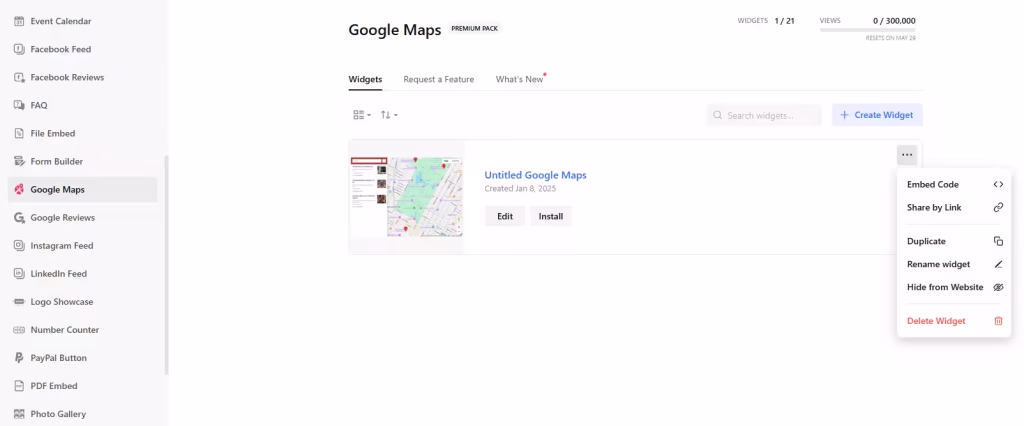Viewport: 1024px width, 426px height.
Task: Click the 'RESETS ON MAY 29' text
Action: [891, 39]
